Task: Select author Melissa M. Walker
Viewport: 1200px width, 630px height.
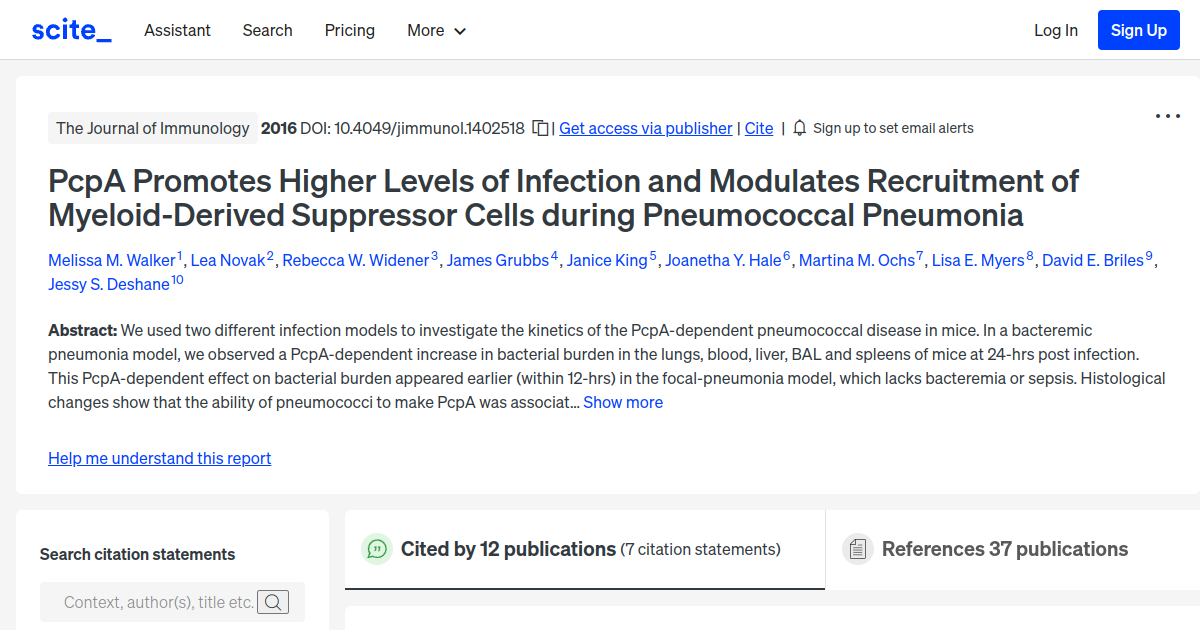Action: tap(113, 260)
